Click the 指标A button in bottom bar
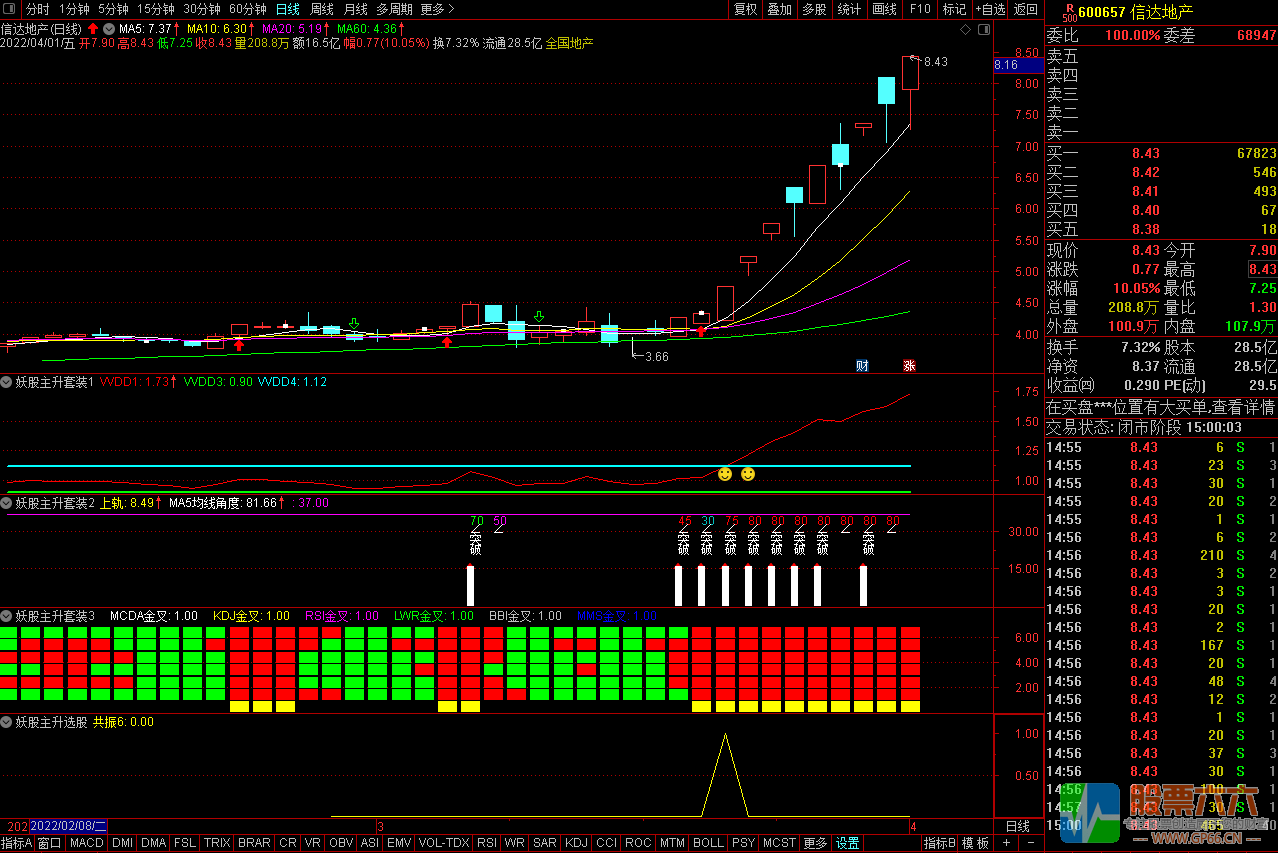1278x853 pixels. coord(17,843)
